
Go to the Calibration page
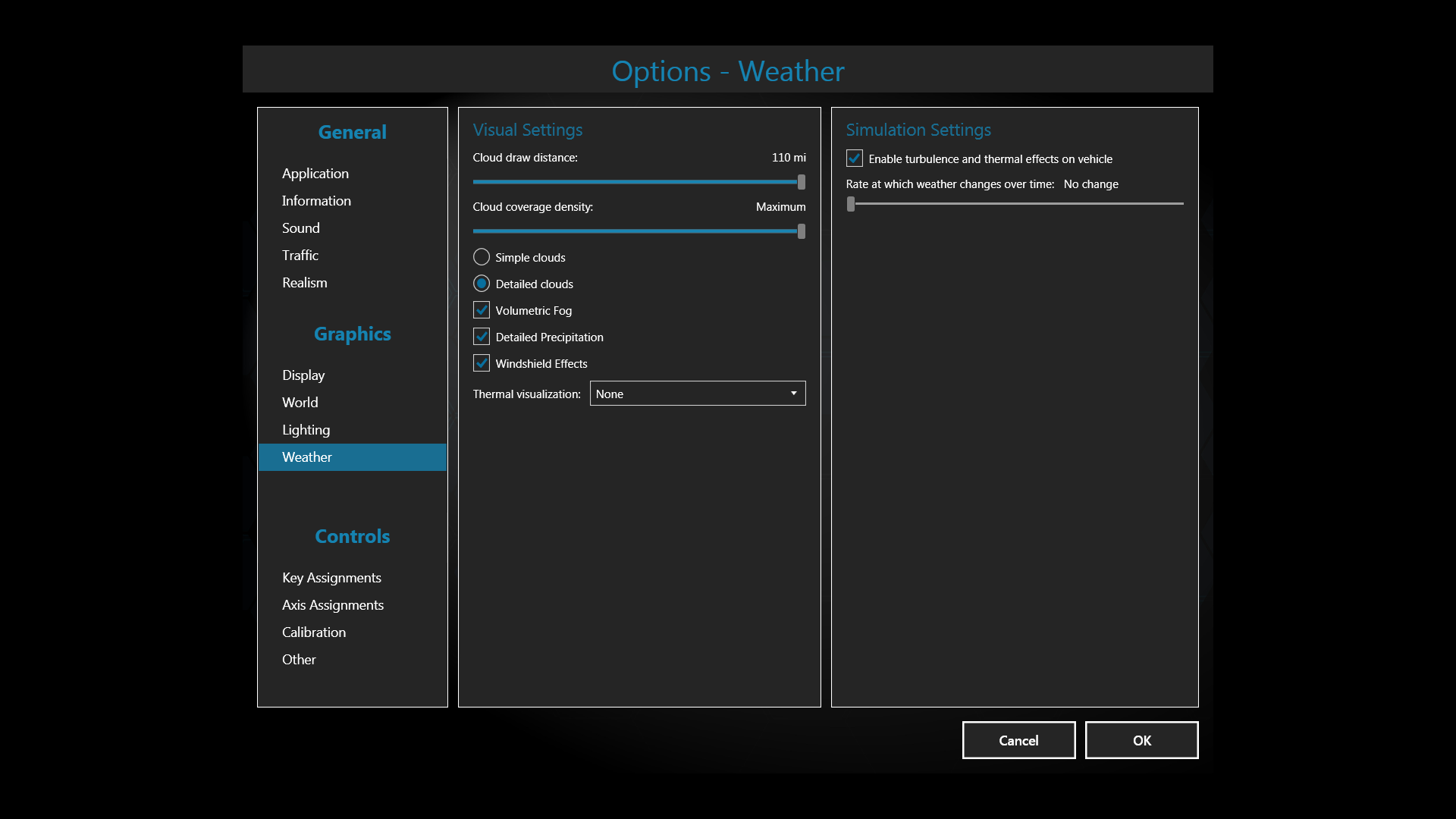pos(314,632)
